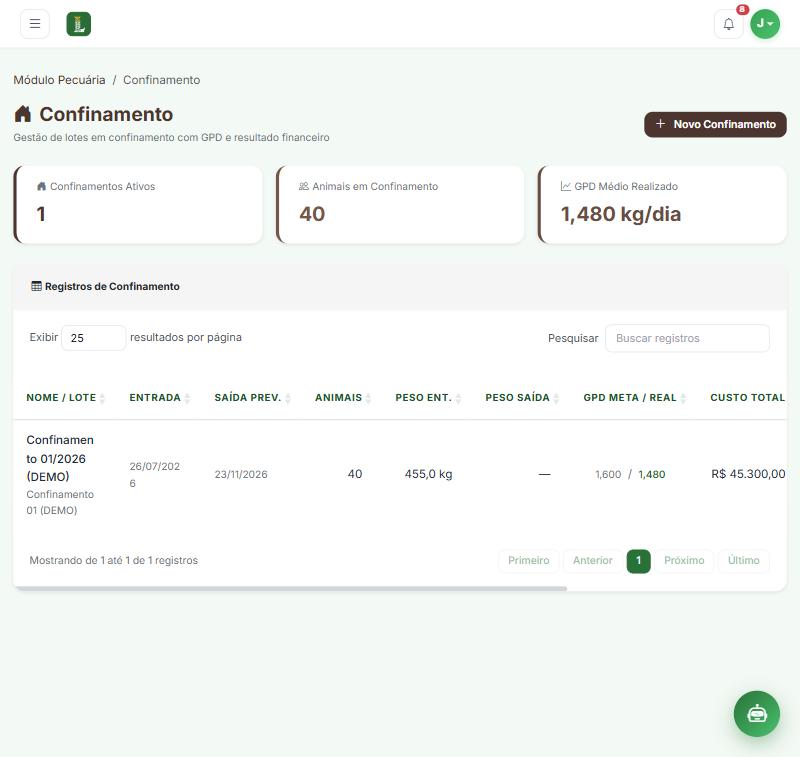Open the hamburger sidebar menu

[x=35, y=23]
